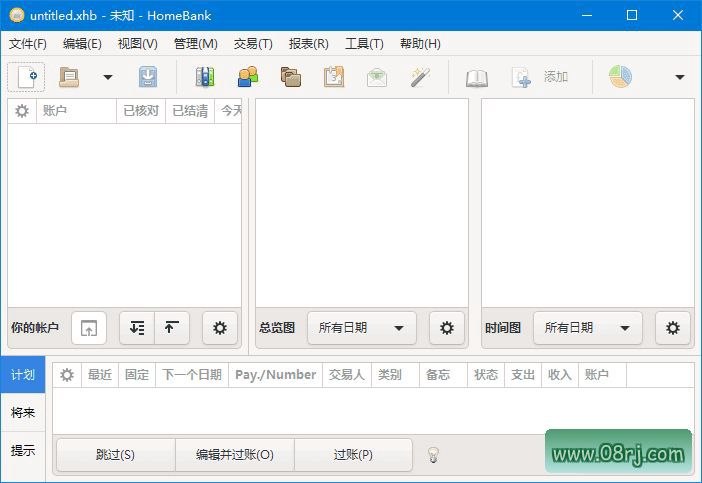This screenshot has width=702, height=483.
Task: Click accounts list column gear icon
Action: 22,111
